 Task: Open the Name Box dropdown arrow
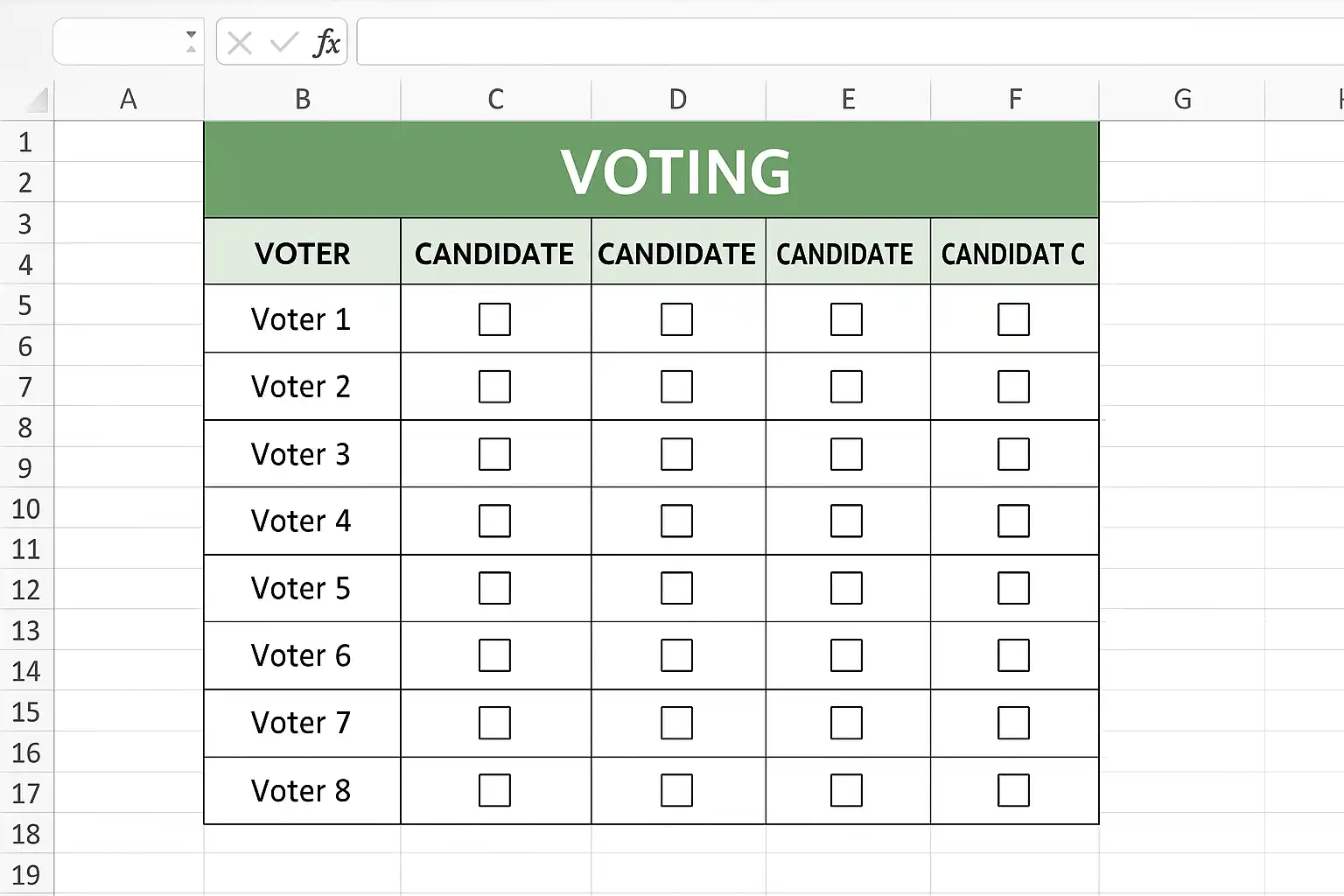pyautogui.click(x=191, y=41)
